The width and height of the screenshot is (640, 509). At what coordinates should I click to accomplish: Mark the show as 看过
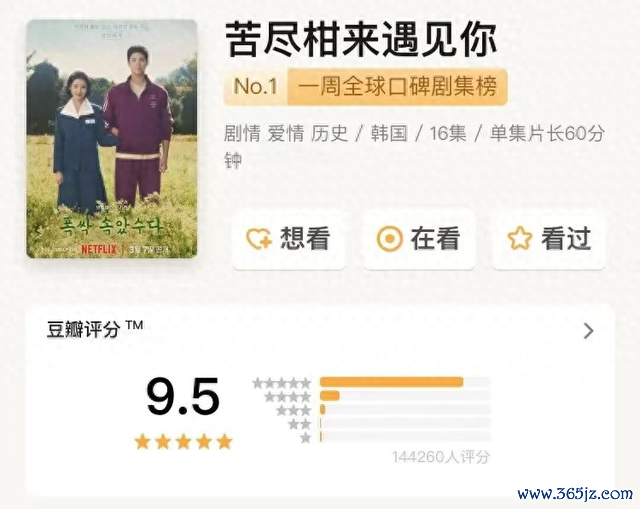point(549,239)
